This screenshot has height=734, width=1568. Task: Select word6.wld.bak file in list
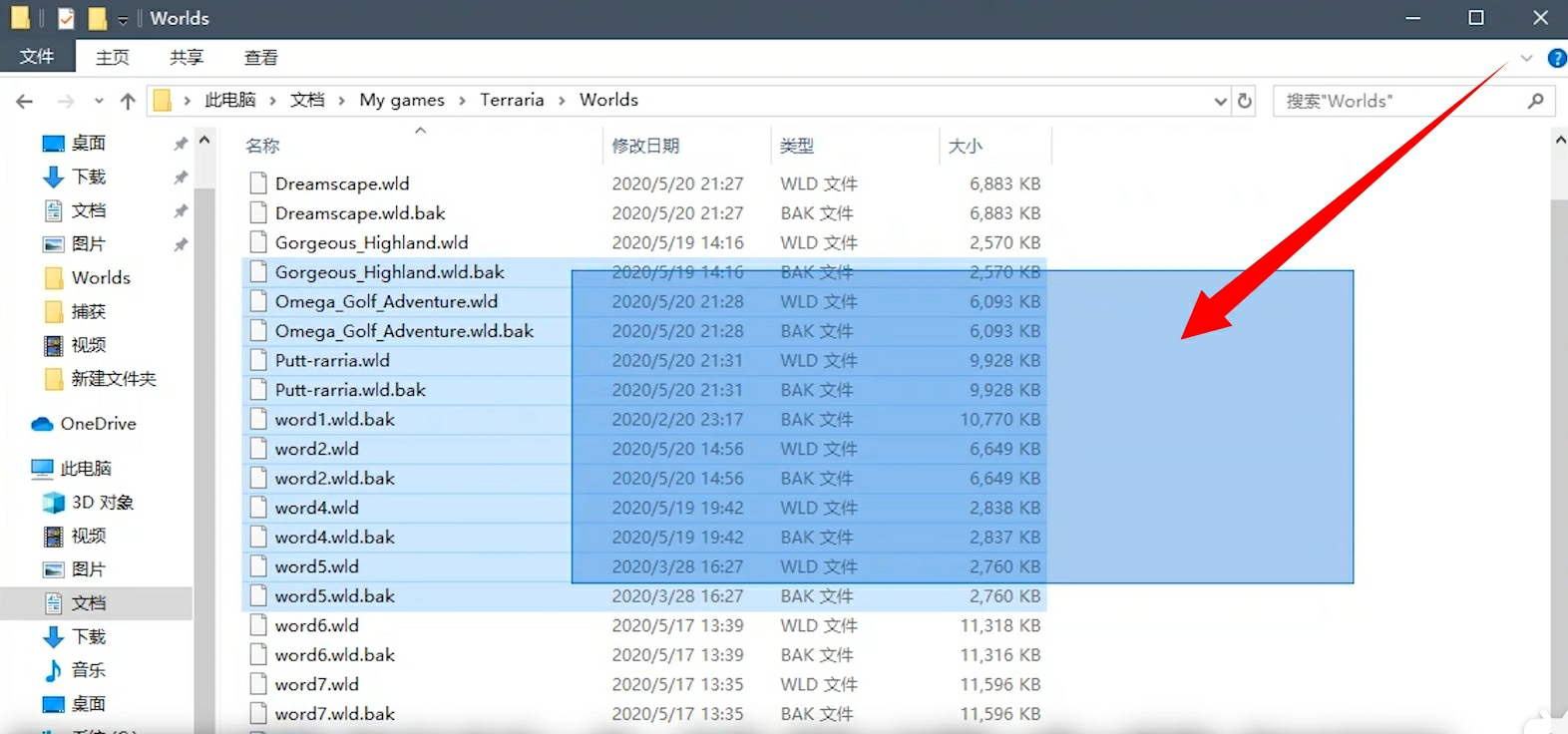pyautogui.click(x=335, y=655)
